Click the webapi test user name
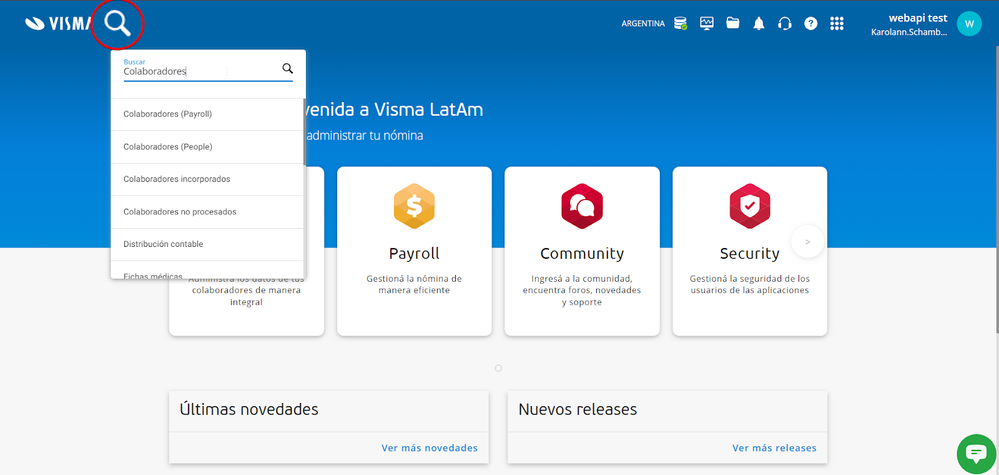Viewport: 999px width, 475px height. [x=918, y=18]
